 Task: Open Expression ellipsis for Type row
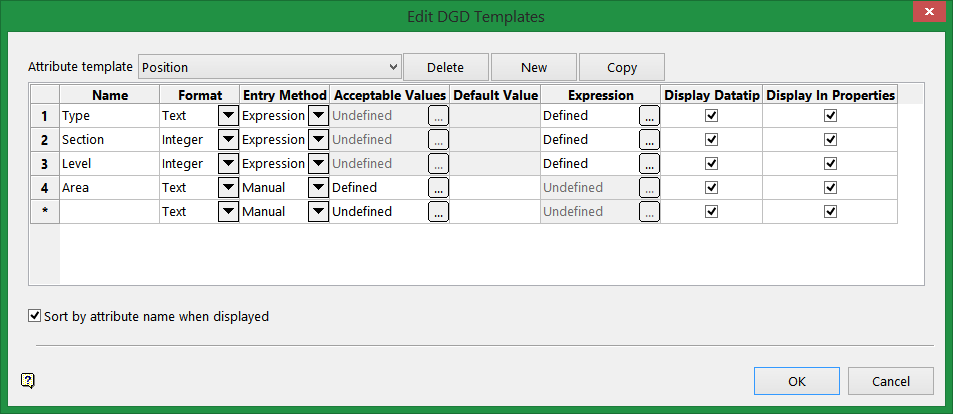650,115
